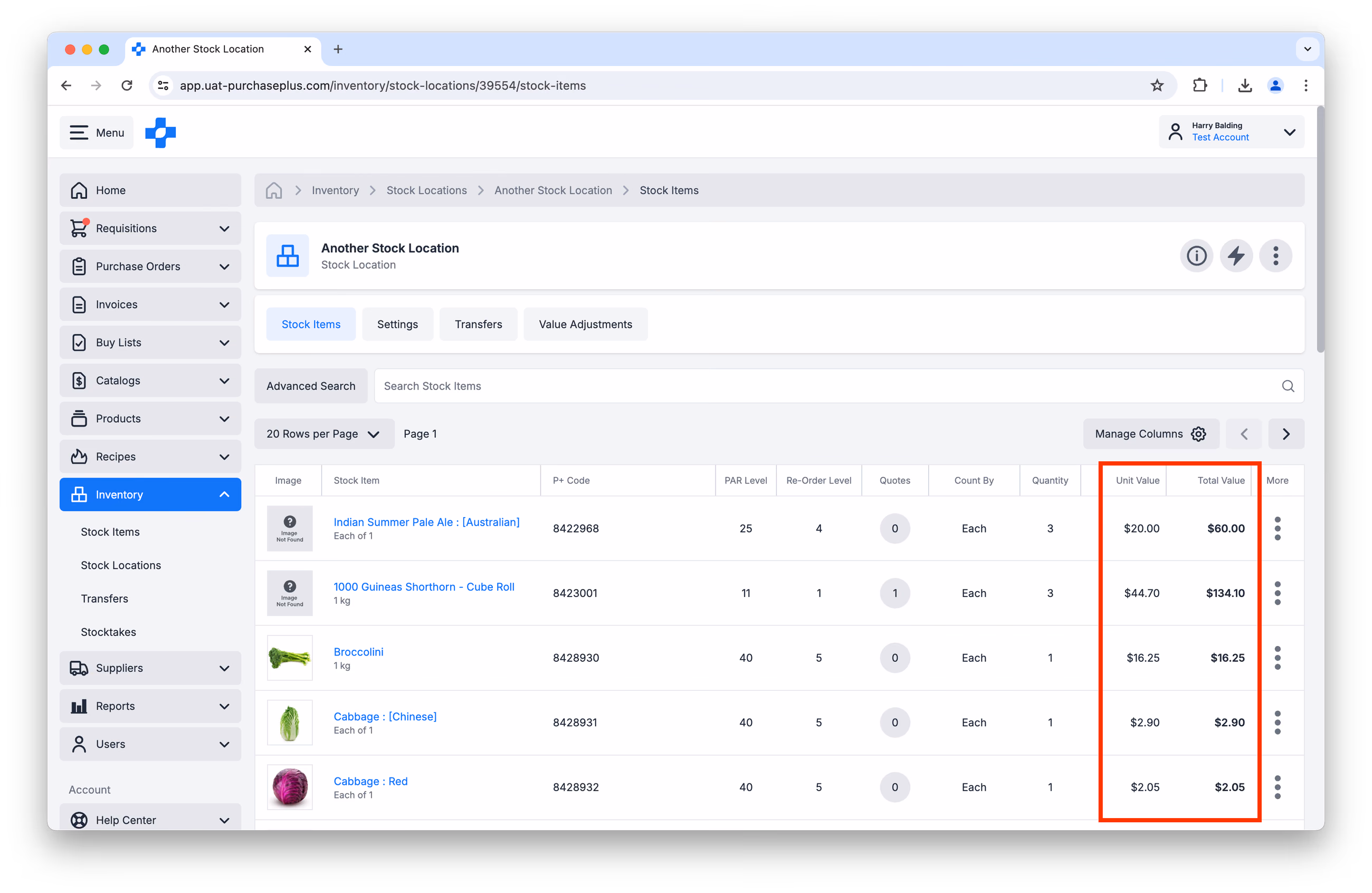Bookmark this page with the star icon
The height and width of the screenshot is (893, 1372).
(x=1157, y=85)
